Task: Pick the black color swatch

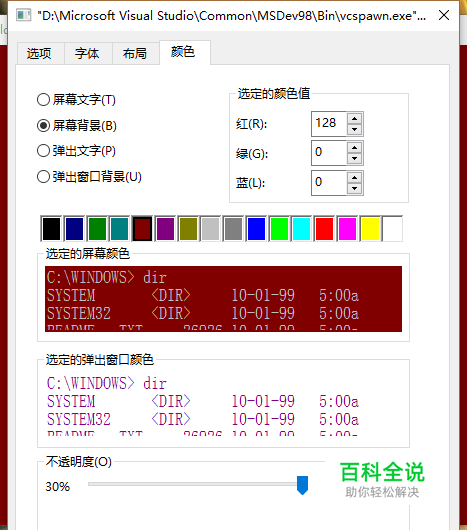Action: [x=51, y=229]
